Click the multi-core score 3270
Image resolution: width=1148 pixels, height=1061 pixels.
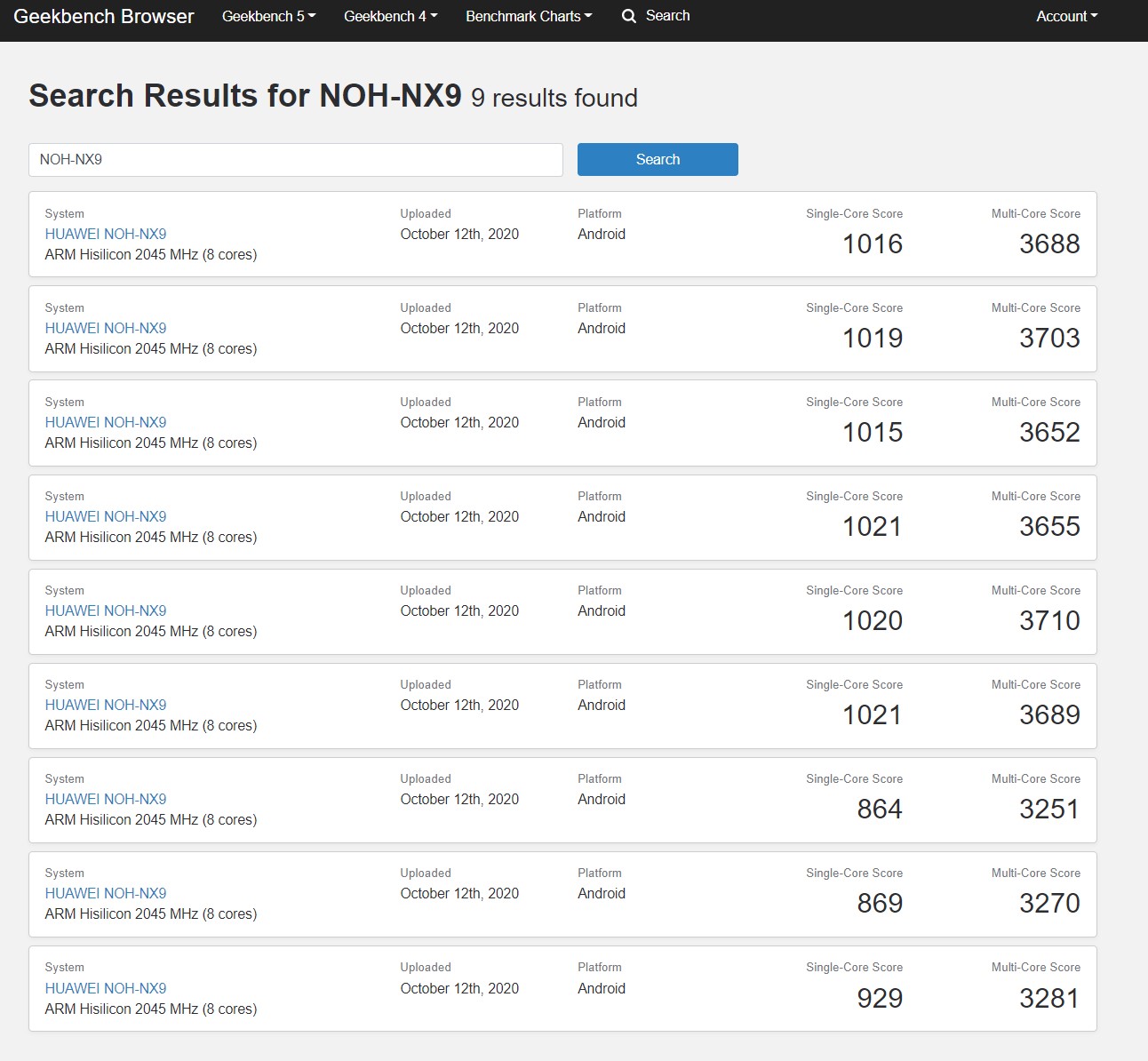[1049, 903]
